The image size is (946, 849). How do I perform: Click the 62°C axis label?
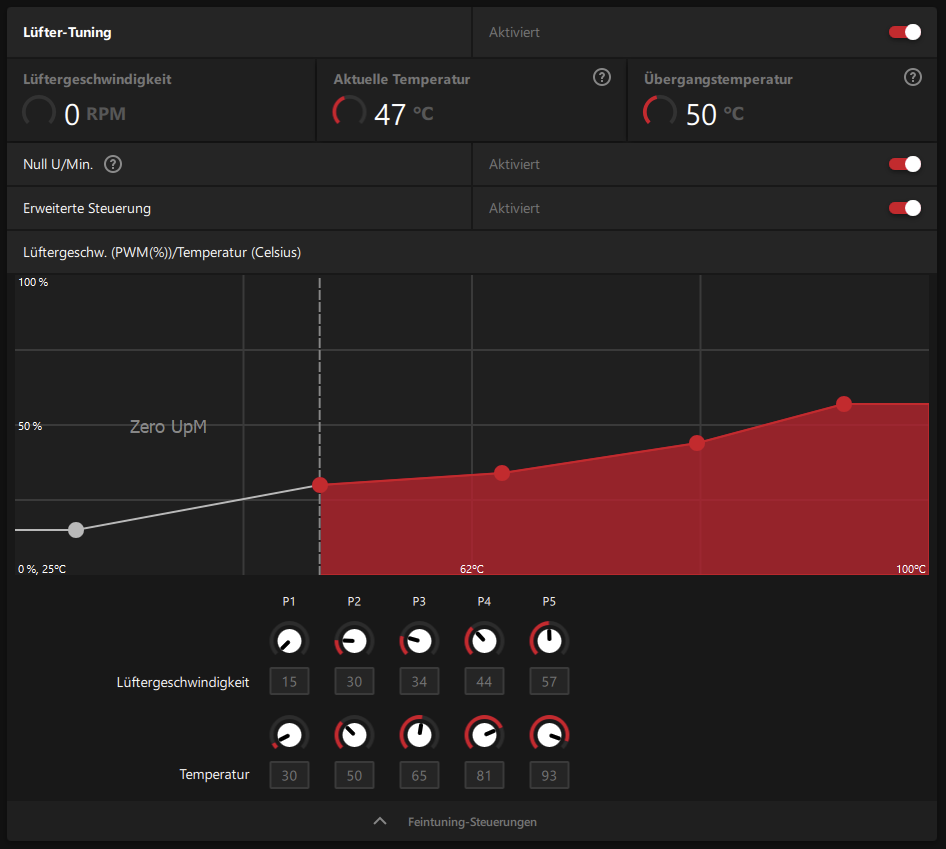(472, 569)
